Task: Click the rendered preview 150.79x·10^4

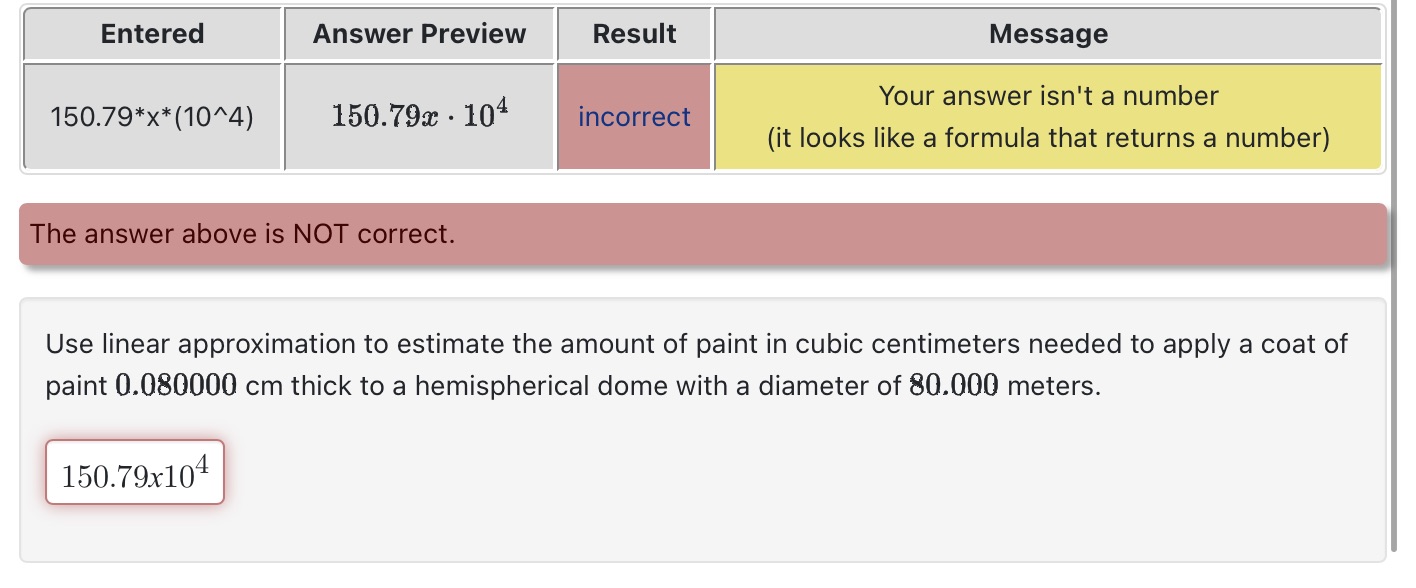Action: [x=419, y=113]
